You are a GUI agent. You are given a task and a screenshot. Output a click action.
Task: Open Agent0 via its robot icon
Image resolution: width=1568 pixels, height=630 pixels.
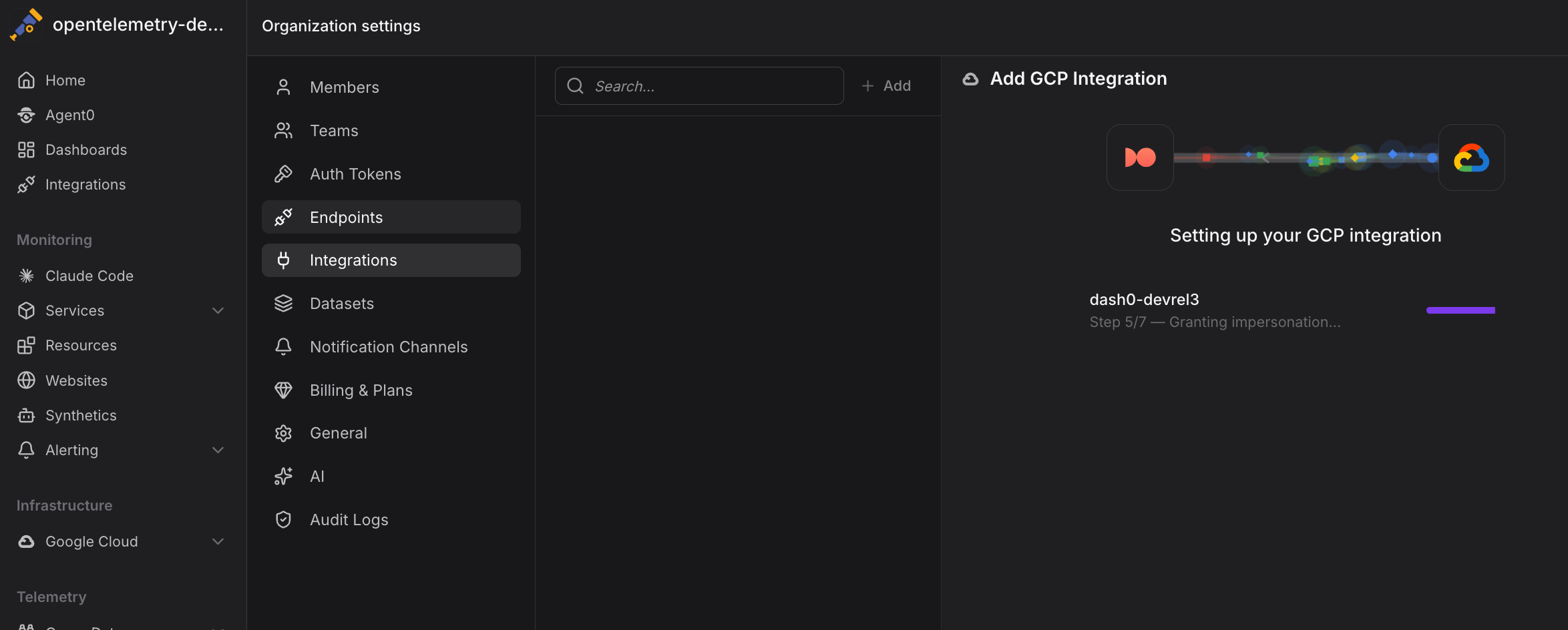click(x=26, y=115)
